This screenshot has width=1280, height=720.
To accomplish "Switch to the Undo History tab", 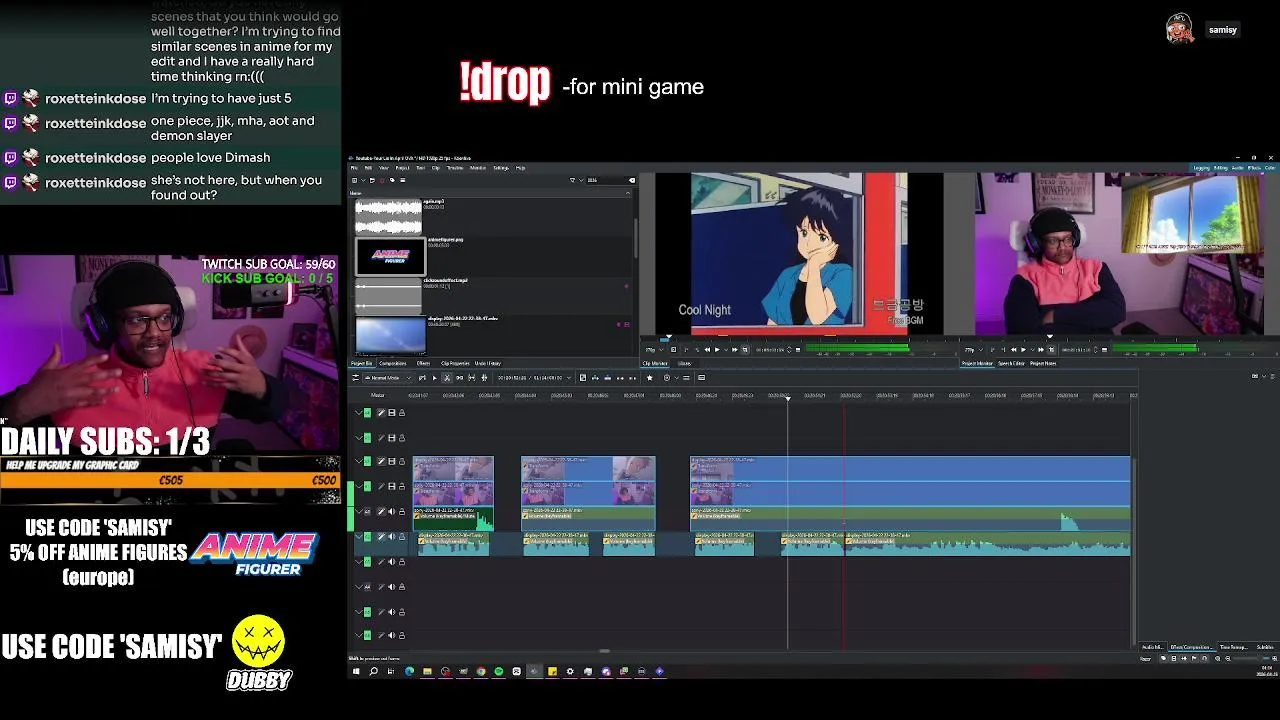I will 488,363.
